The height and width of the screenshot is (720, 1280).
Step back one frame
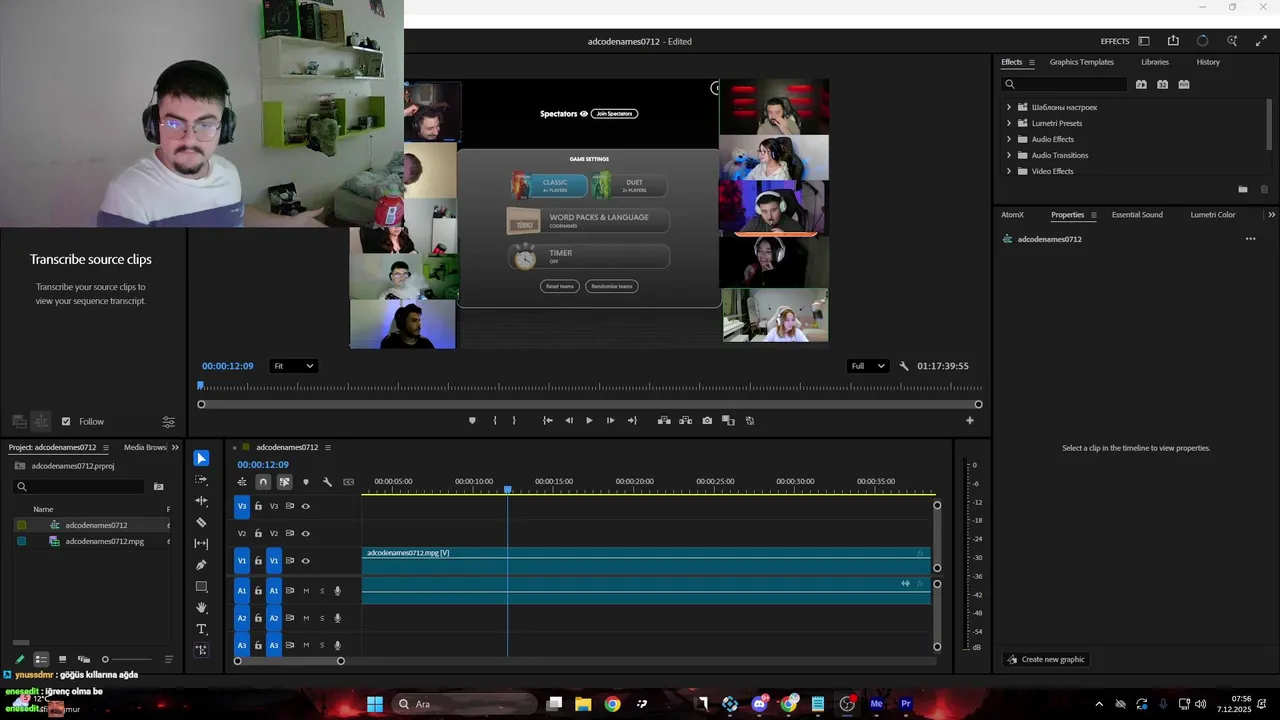(x=569, y=421)
